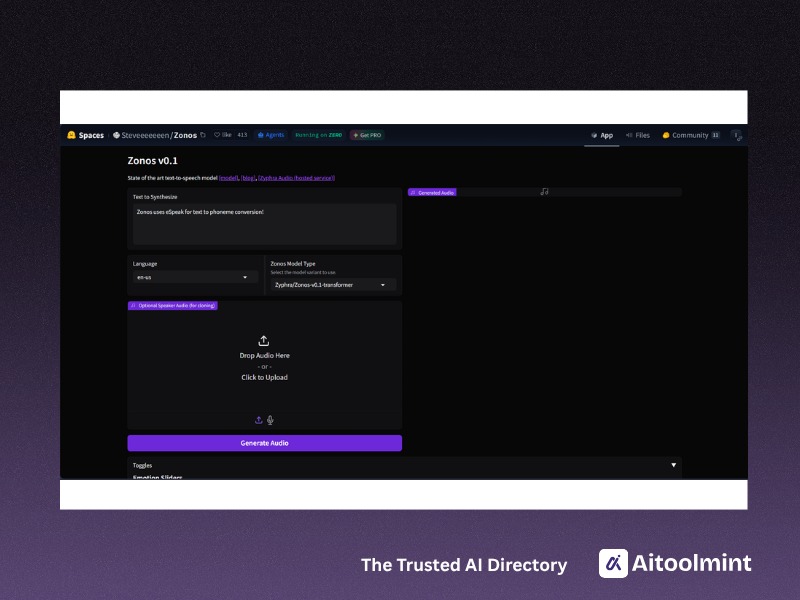
Task: Click the upload arrow icon above Drop Audio Here
Action: 264,341
